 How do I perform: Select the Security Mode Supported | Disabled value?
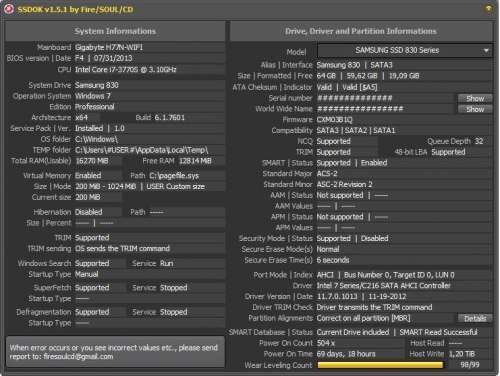click(352, 239)
